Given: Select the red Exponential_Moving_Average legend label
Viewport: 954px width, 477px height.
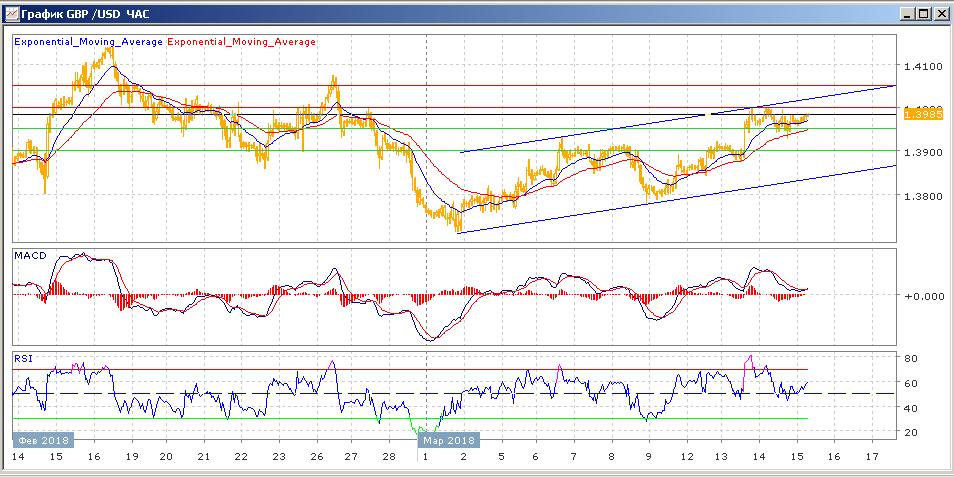Looking at the screenshot, I should pos(241,42).
